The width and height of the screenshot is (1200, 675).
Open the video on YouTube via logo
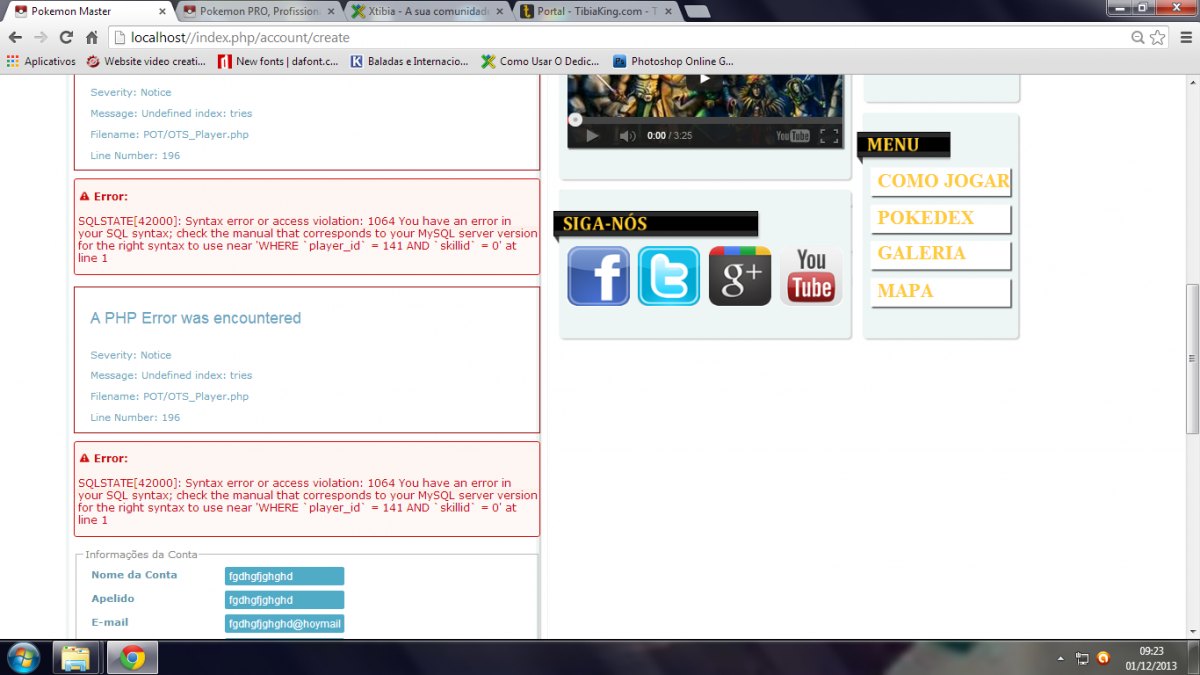tap(793, 135)
